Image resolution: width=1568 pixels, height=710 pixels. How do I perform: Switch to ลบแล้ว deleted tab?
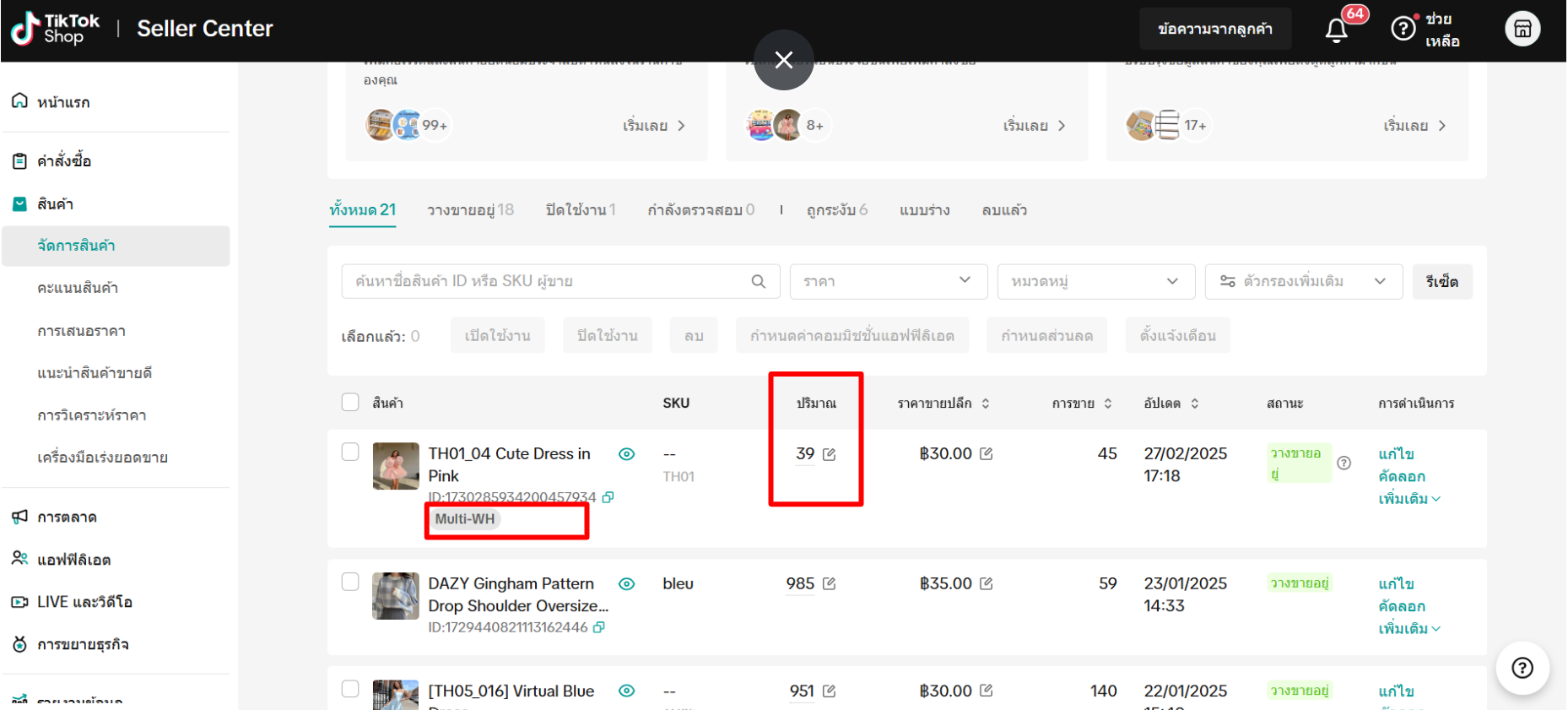(1004, 210)
